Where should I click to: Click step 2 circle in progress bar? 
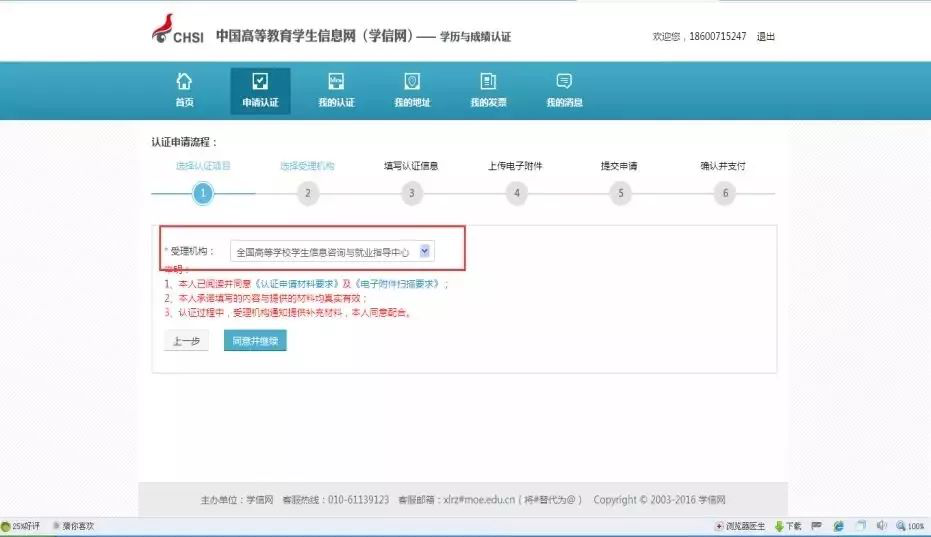click(308, 193)
